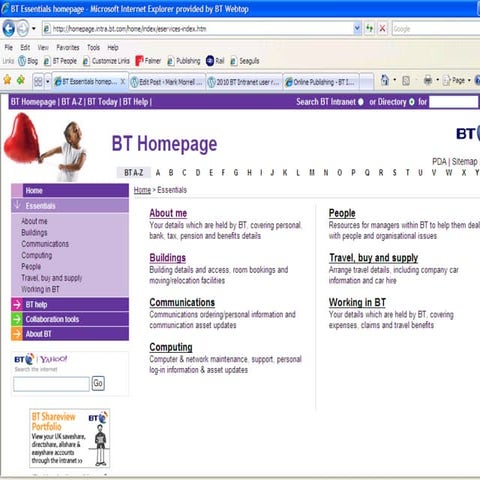
Task: Open the Edit menu
Action: tap(25, 48)
